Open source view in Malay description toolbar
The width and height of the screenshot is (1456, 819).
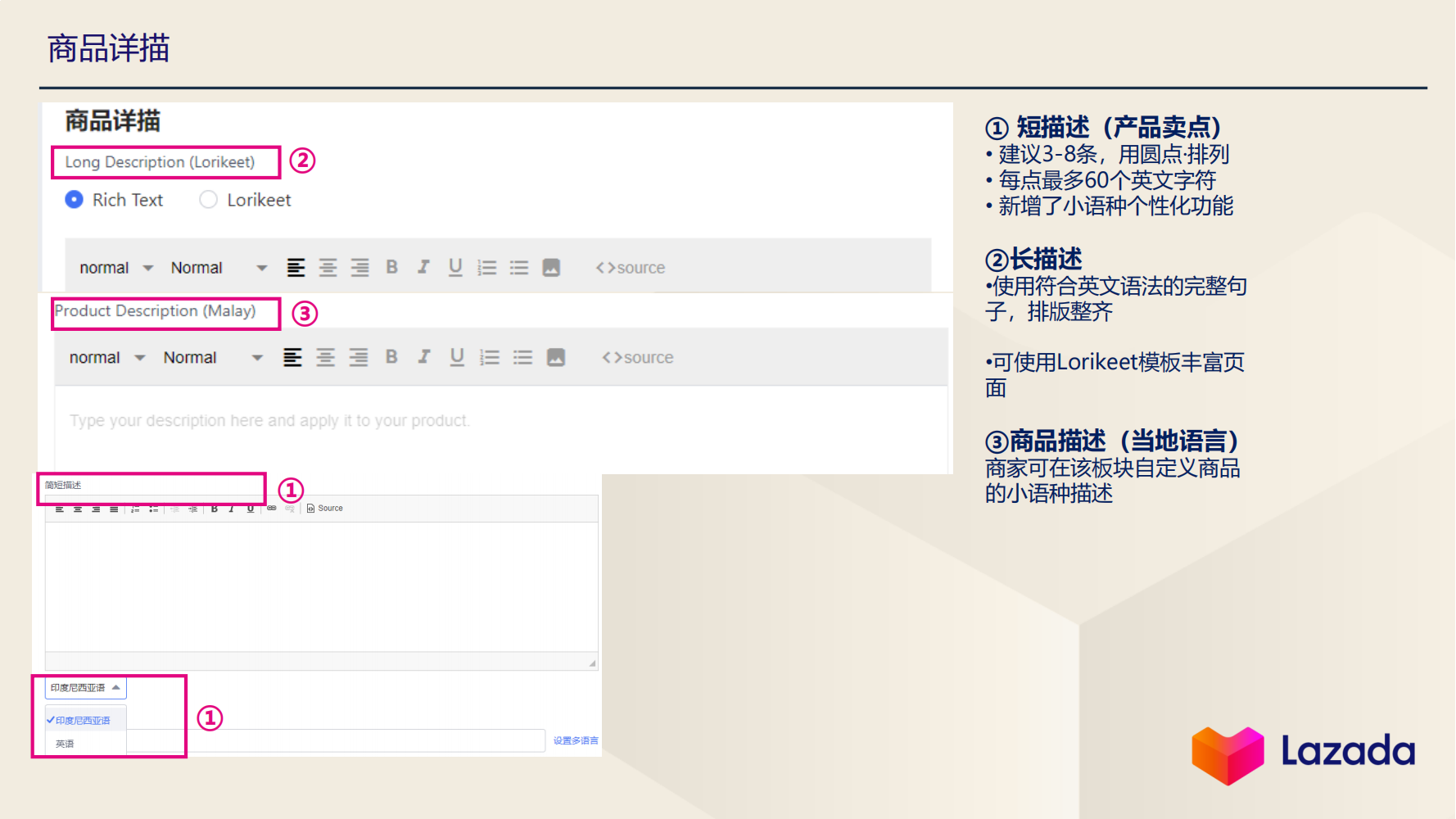(x=638, y=358)
